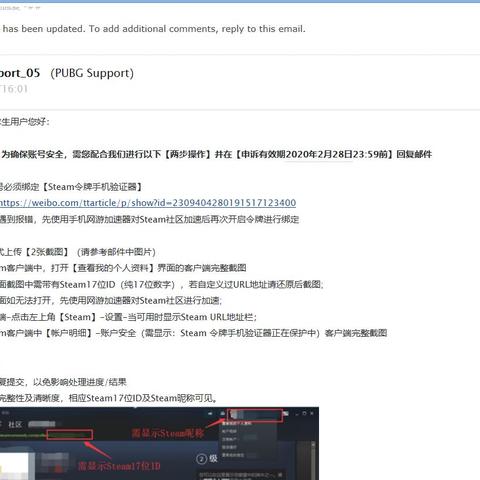The width and height of the screenshot is (480, 480).
Task: Click the 'reply to this email' notice line
Action: click(x=153, y=29)
